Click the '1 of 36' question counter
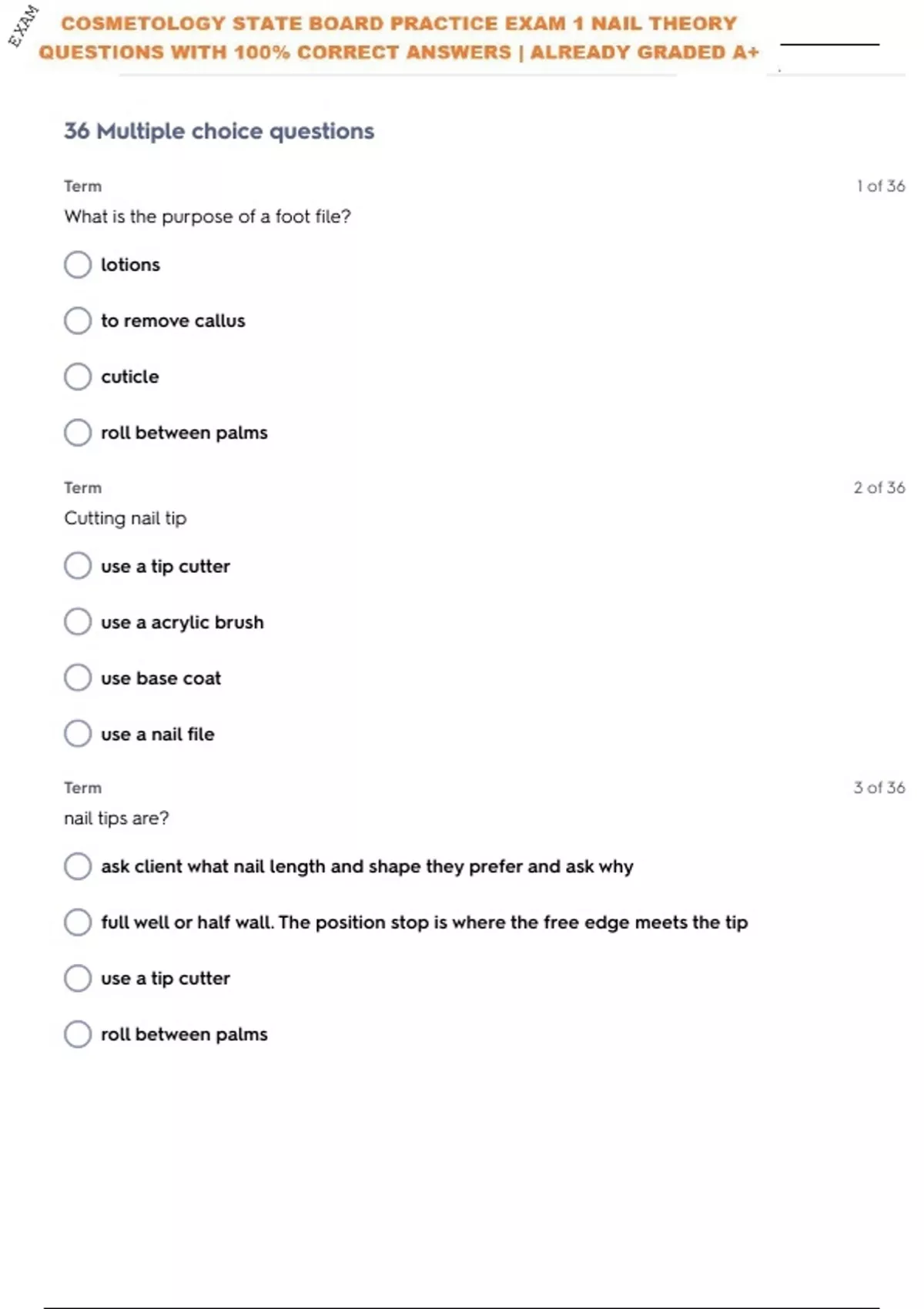The image size is (924, 1309). coord(880,186)
